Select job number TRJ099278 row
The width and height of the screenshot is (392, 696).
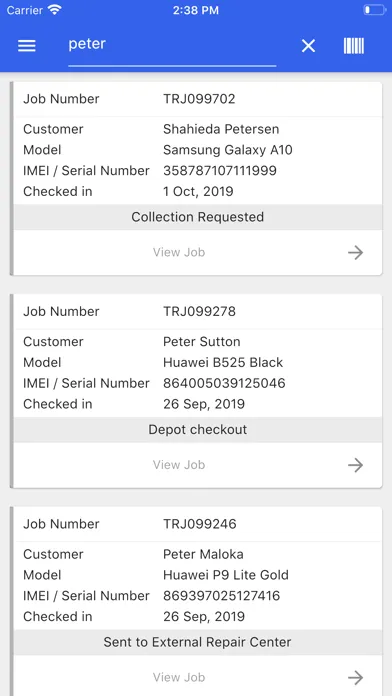point(198,312)
